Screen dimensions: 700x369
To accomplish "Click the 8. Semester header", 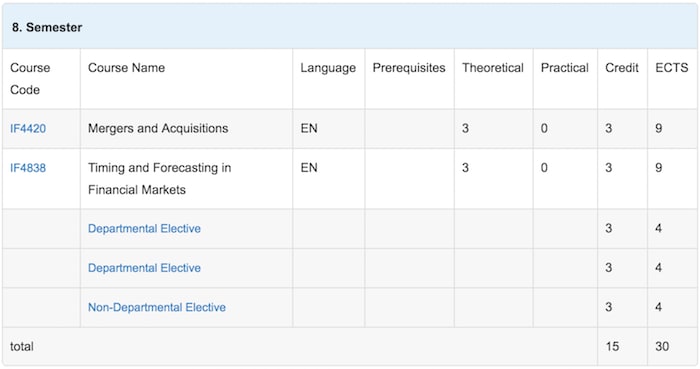I will pos(47,28).
